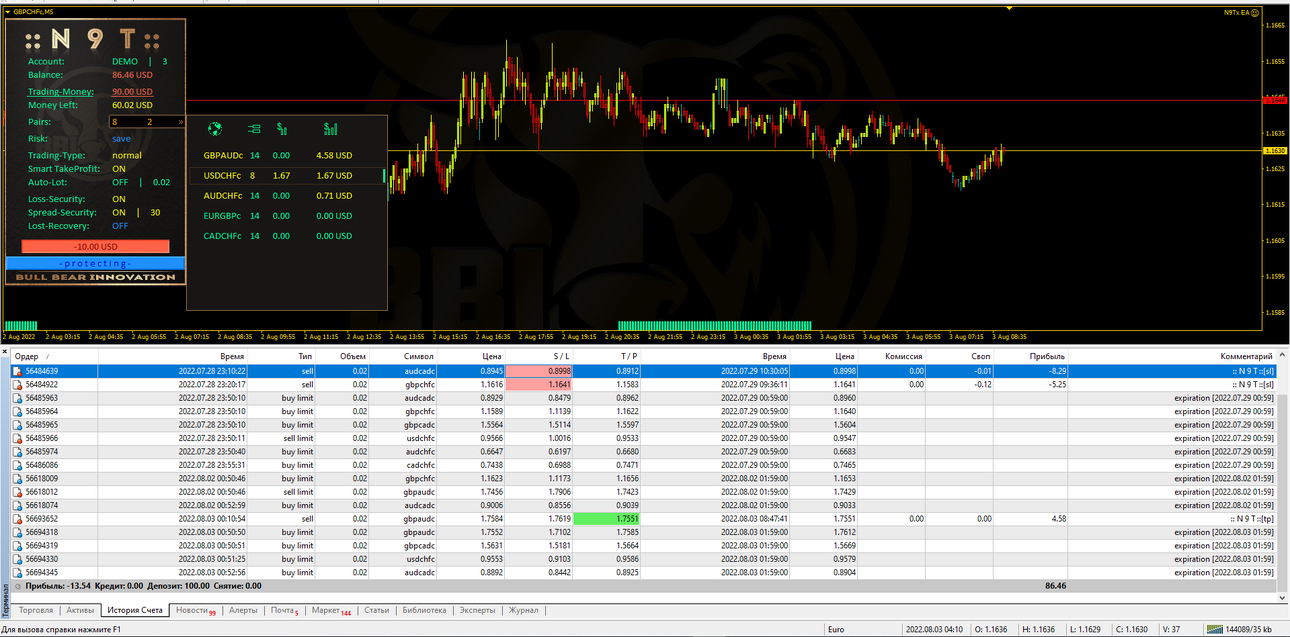Click the order icon of order 56694319
Image resolution: width=1290 pixels, height=637 pixels.
tap(17, 546)
